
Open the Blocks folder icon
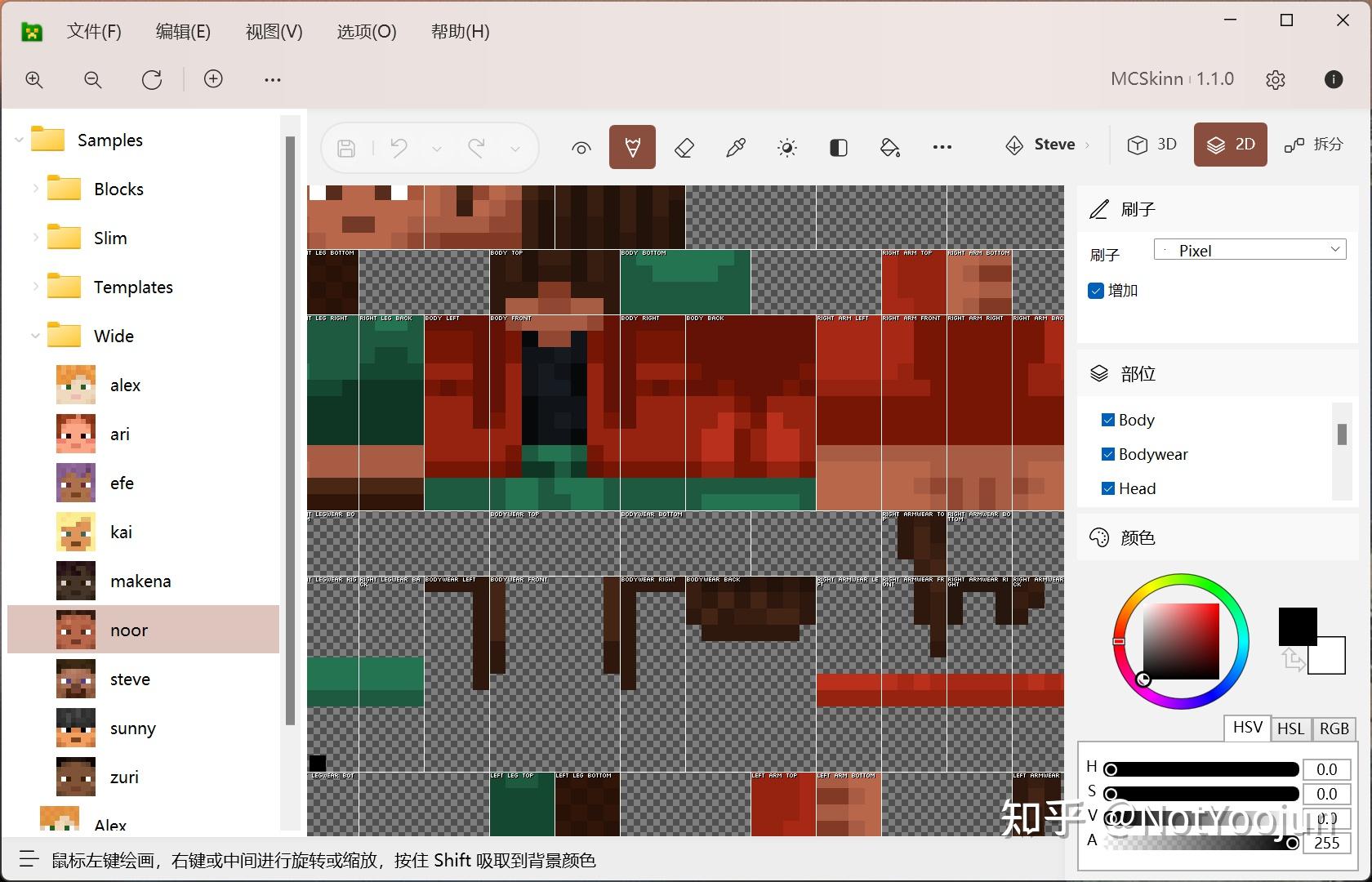[64, 189]
